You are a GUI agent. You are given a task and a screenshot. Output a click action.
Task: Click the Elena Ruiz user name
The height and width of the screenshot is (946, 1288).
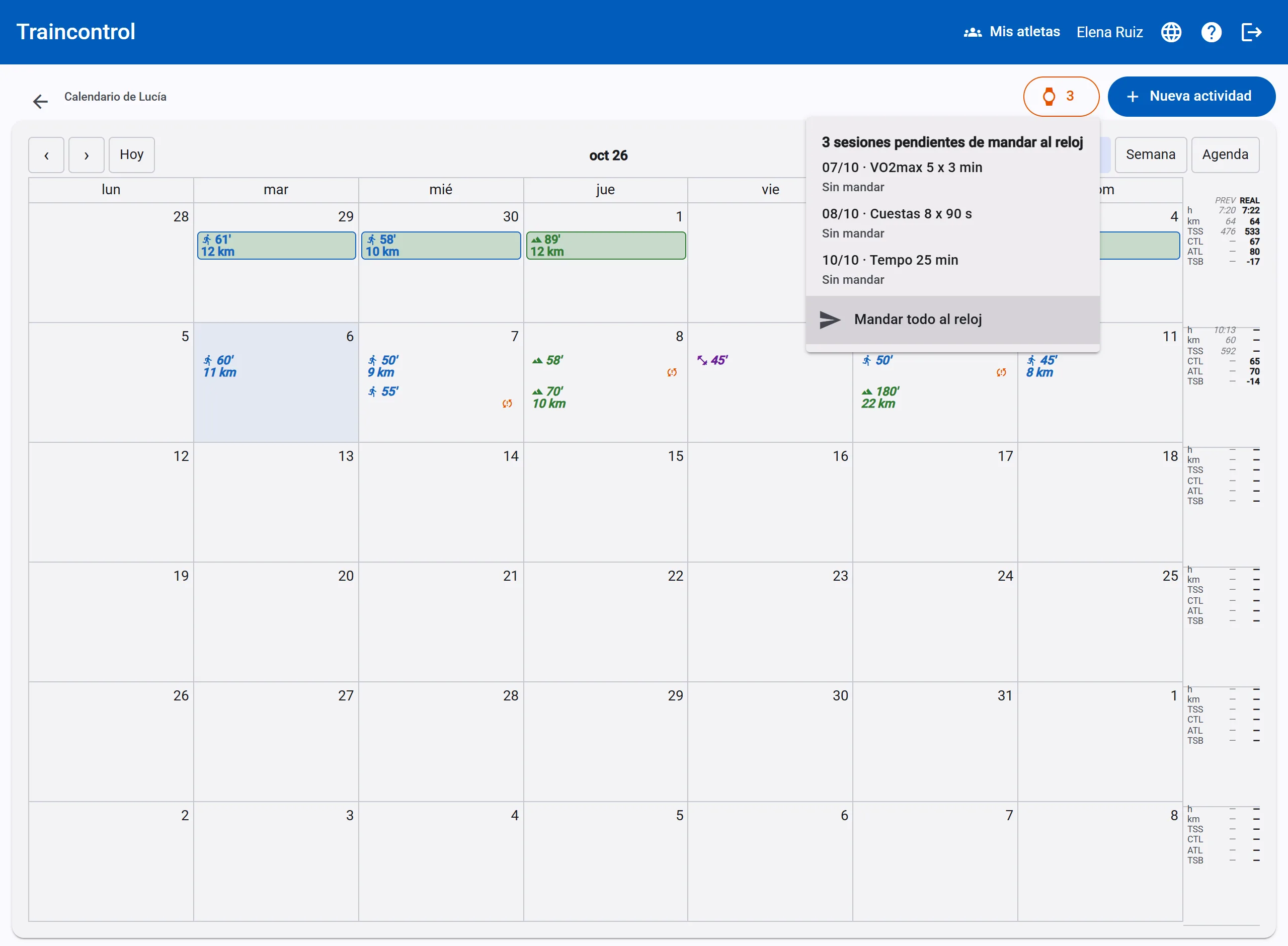[x=1109, y=32]
